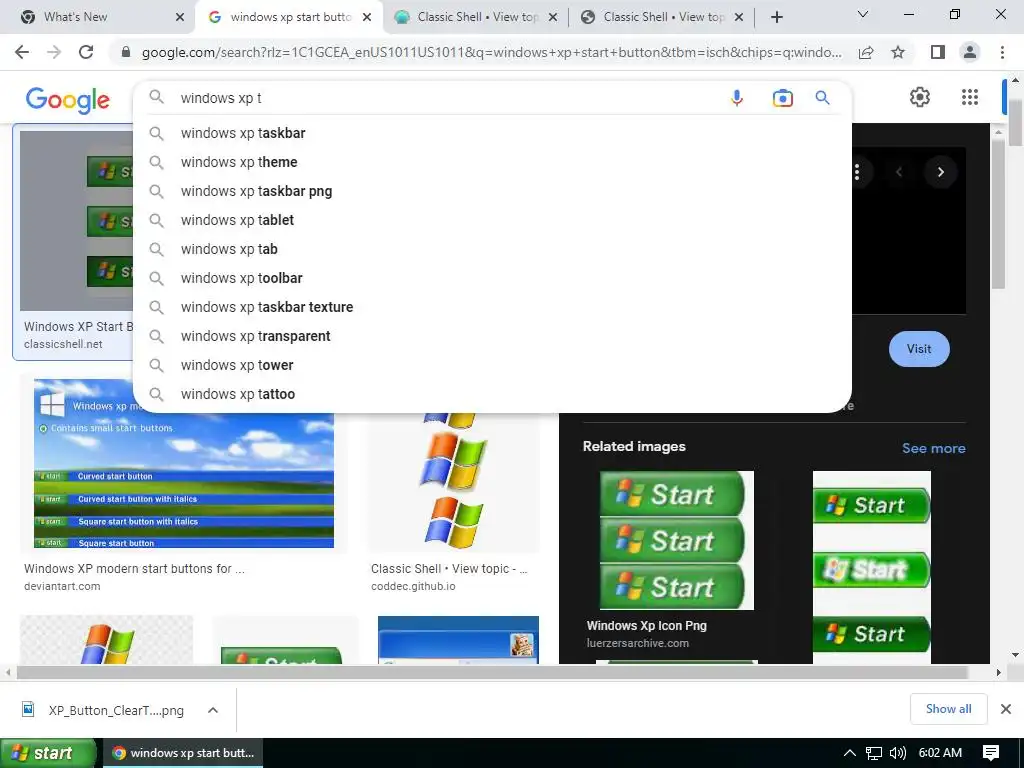Choose suggestion windows xp theme
This screenshot has width=1024, height=768.
492,162
